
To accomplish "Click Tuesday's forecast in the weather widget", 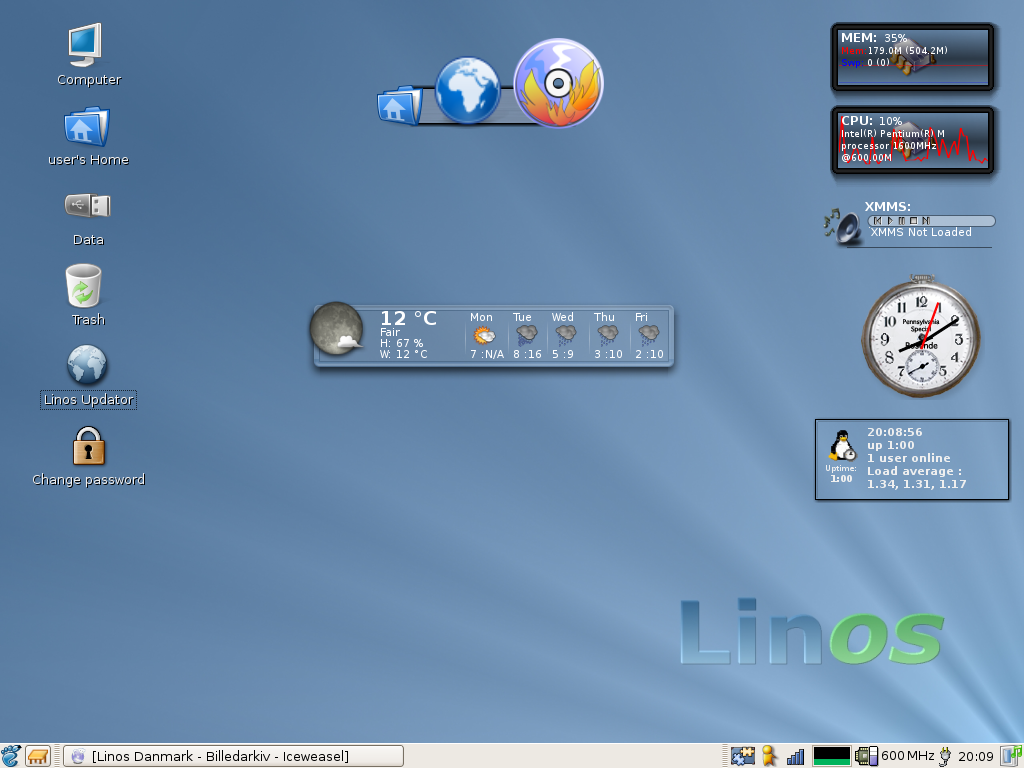I will pos(526,335).
